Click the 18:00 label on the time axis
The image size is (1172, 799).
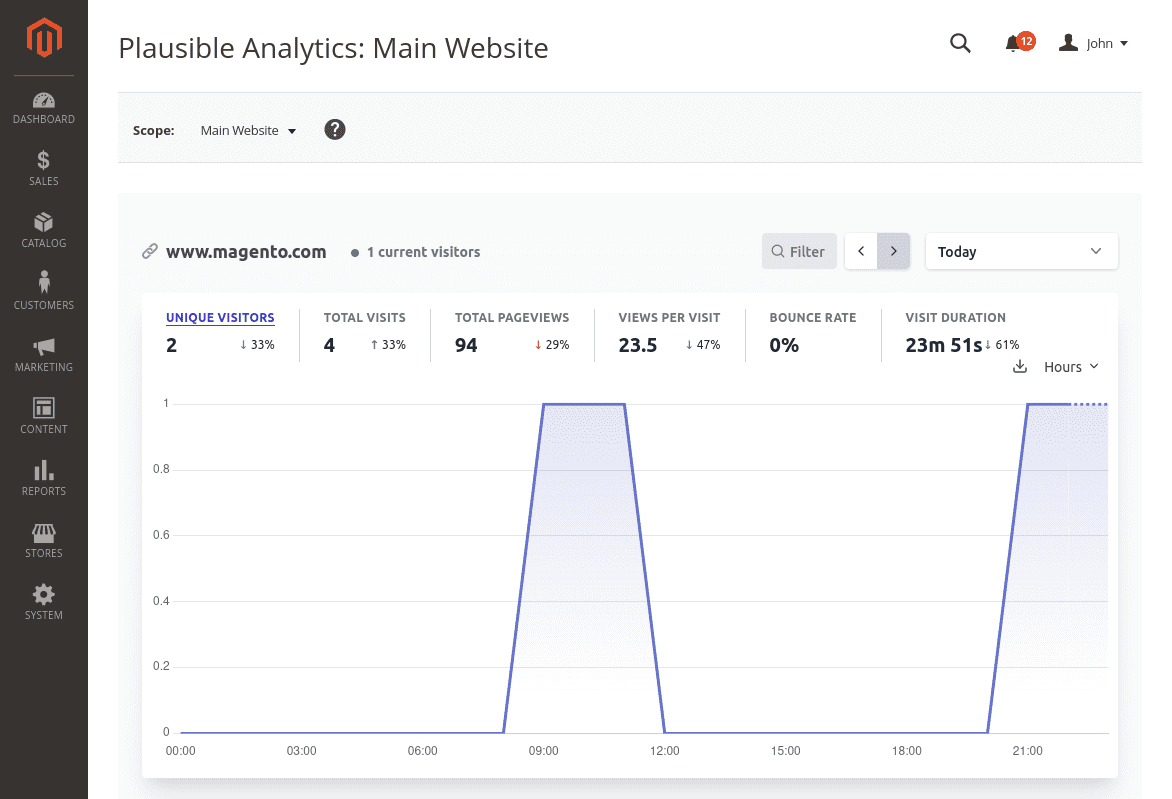pos(907,750)
